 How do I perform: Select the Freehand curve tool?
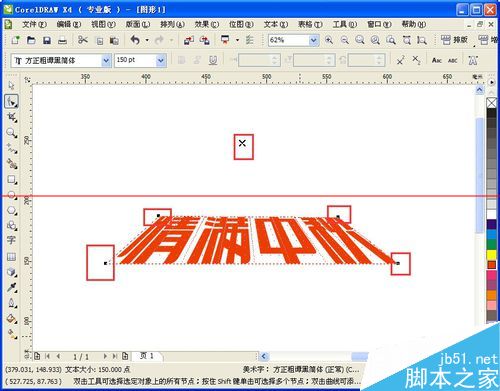[12, 148]
